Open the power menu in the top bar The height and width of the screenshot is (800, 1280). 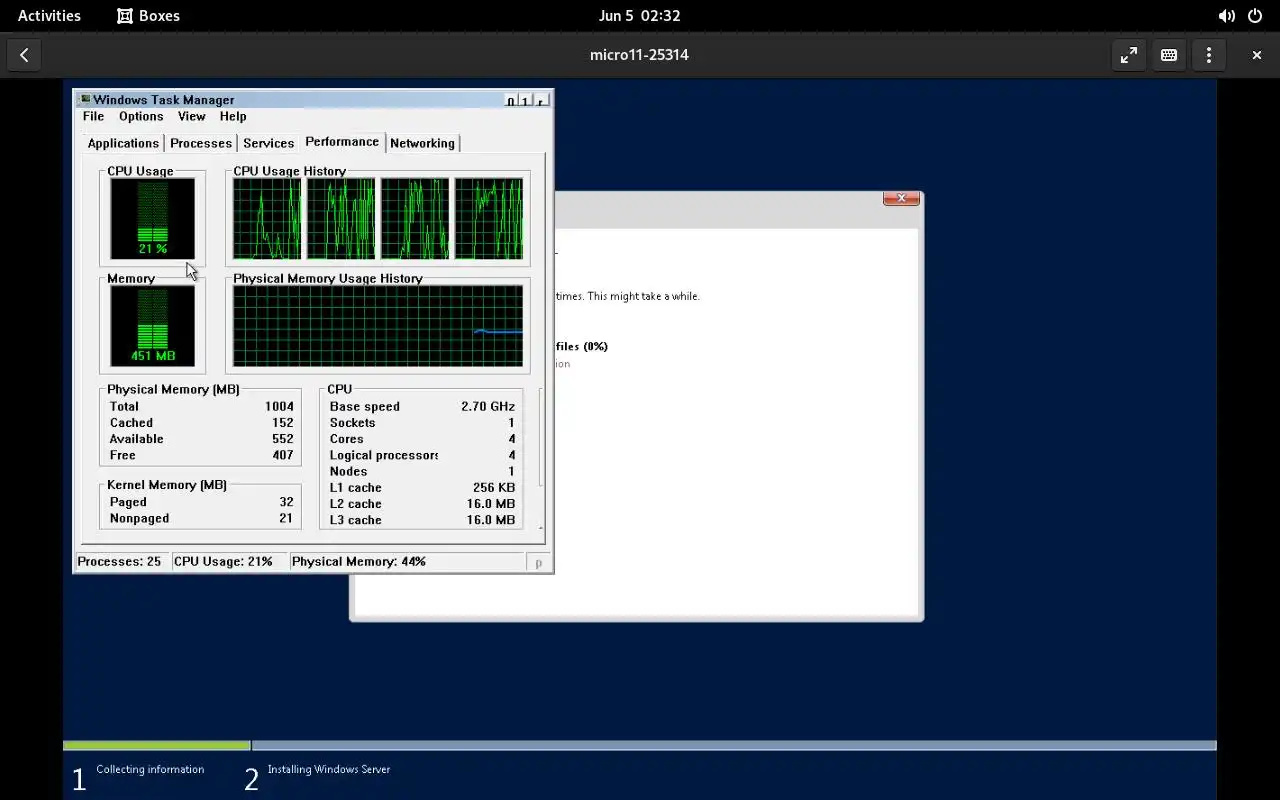[x=1255, y=16]
